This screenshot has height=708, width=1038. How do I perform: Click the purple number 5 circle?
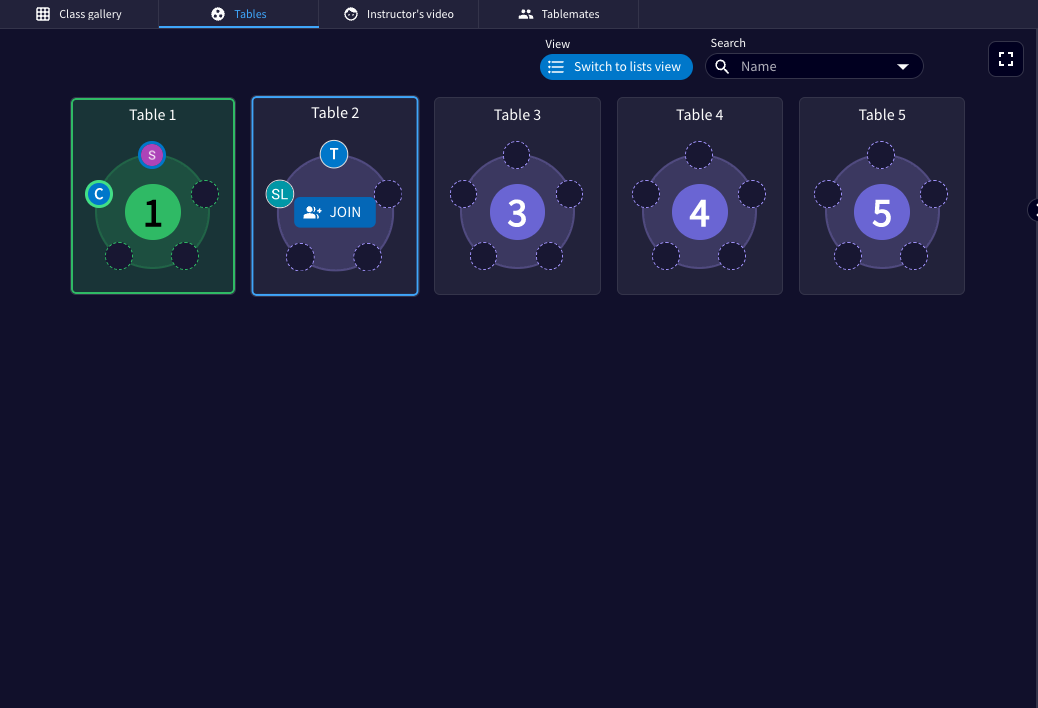coord(882,212)
